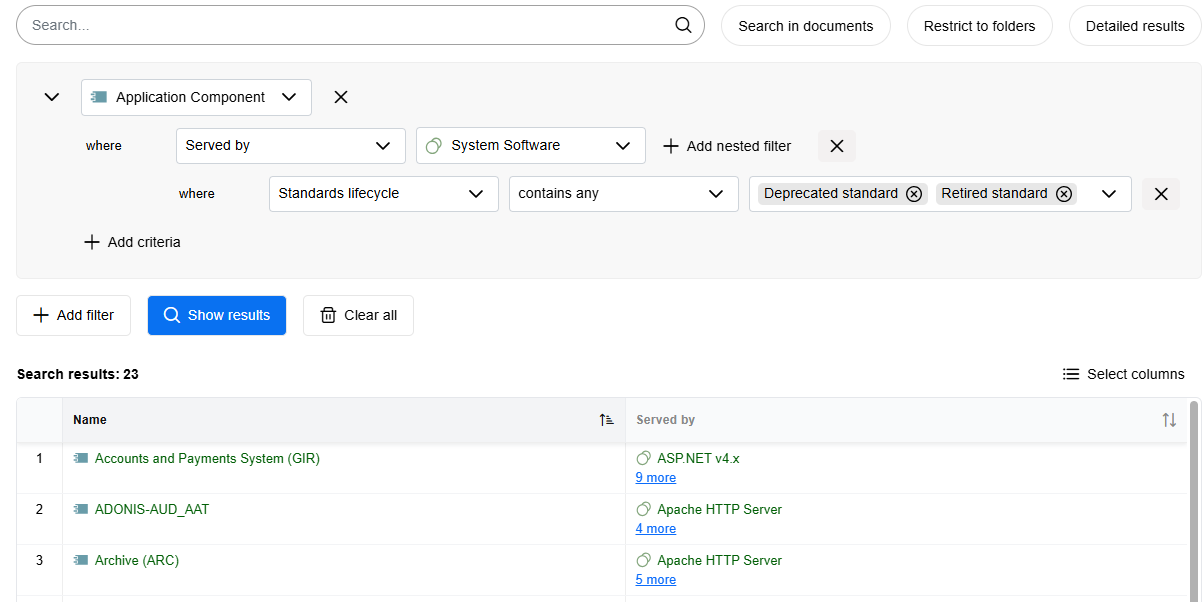Image resolution: width=1202 pixels, height=602 pixels.
Task: Toggle sorting on the Name column
Action: tap(606, 420)
